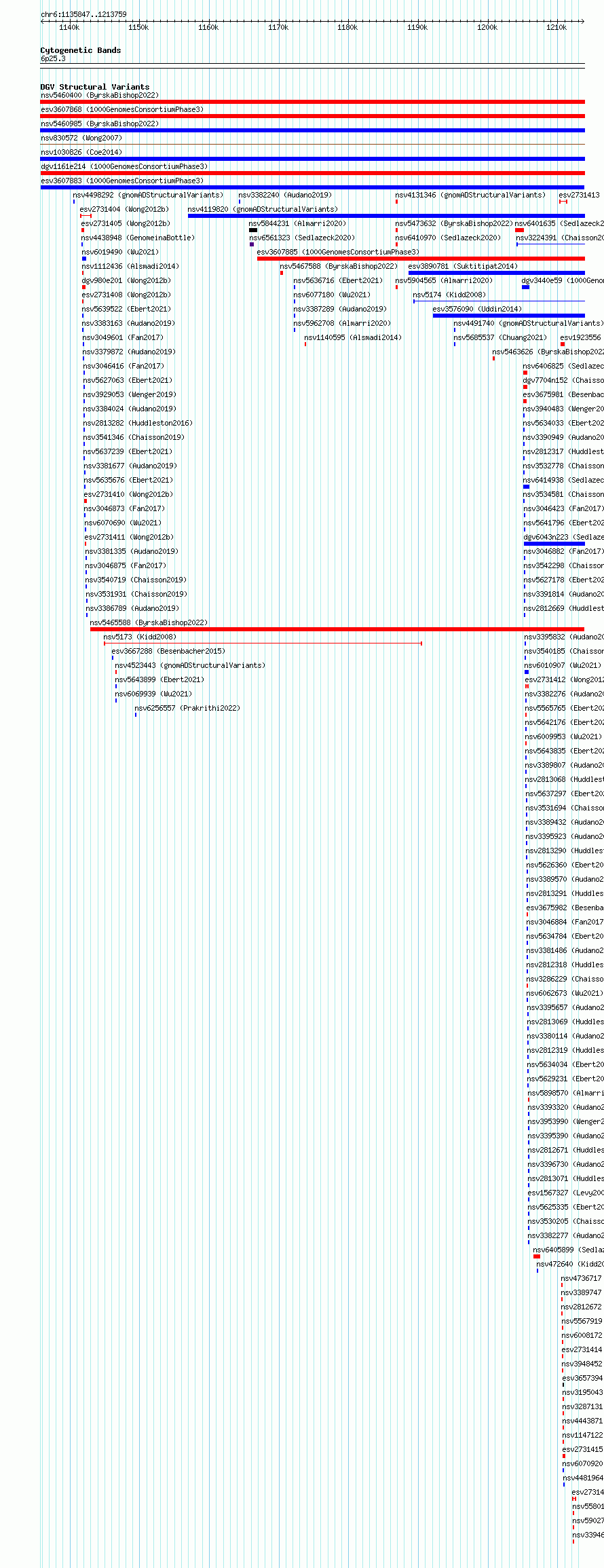The height and width of the screenshot is (1568, 604).
Task: Click nsv5465588 (ByrskaBishop2022) label
Action: tap(149, 622)
